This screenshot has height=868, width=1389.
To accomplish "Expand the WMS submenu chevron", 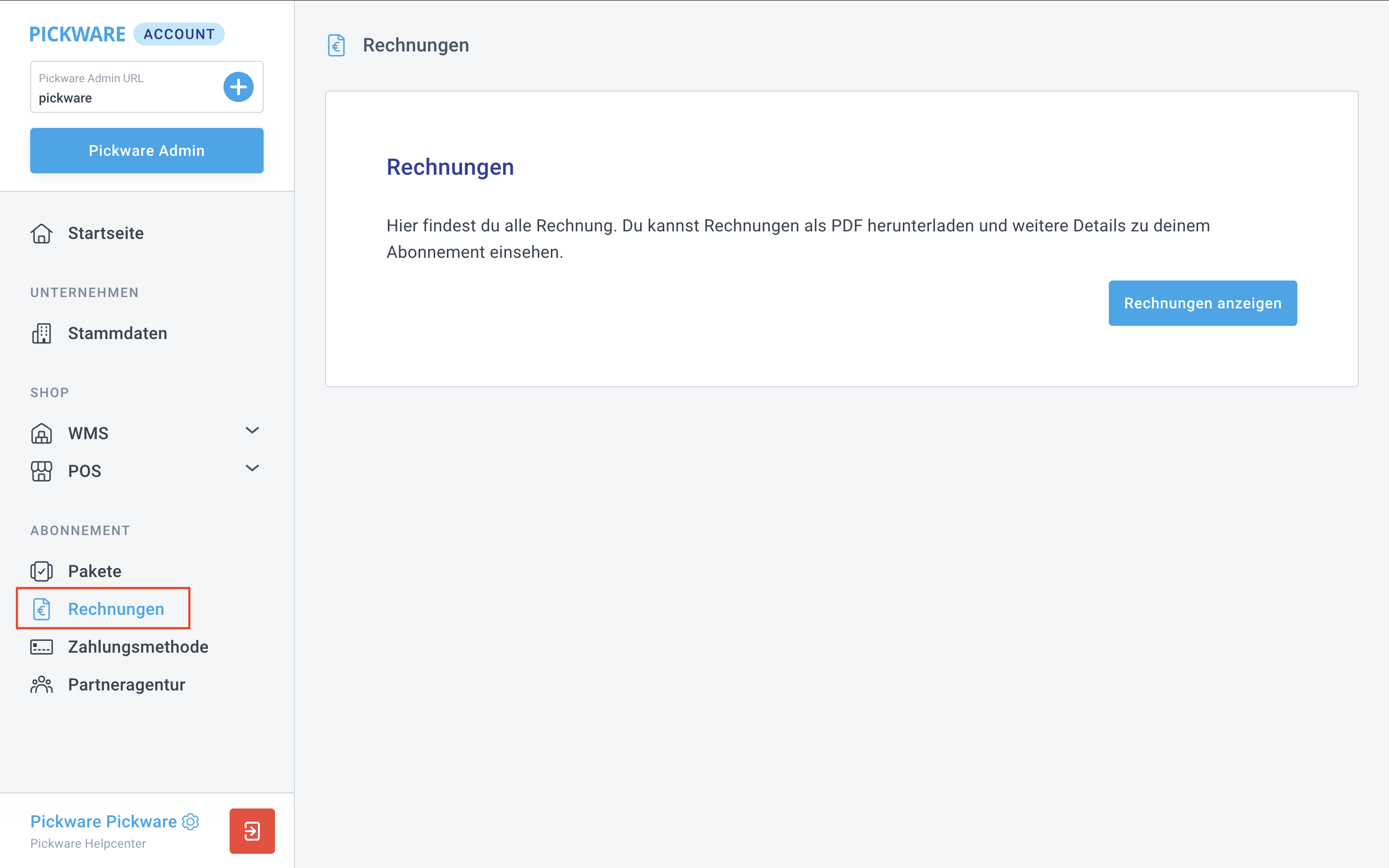I will point(252,431).
